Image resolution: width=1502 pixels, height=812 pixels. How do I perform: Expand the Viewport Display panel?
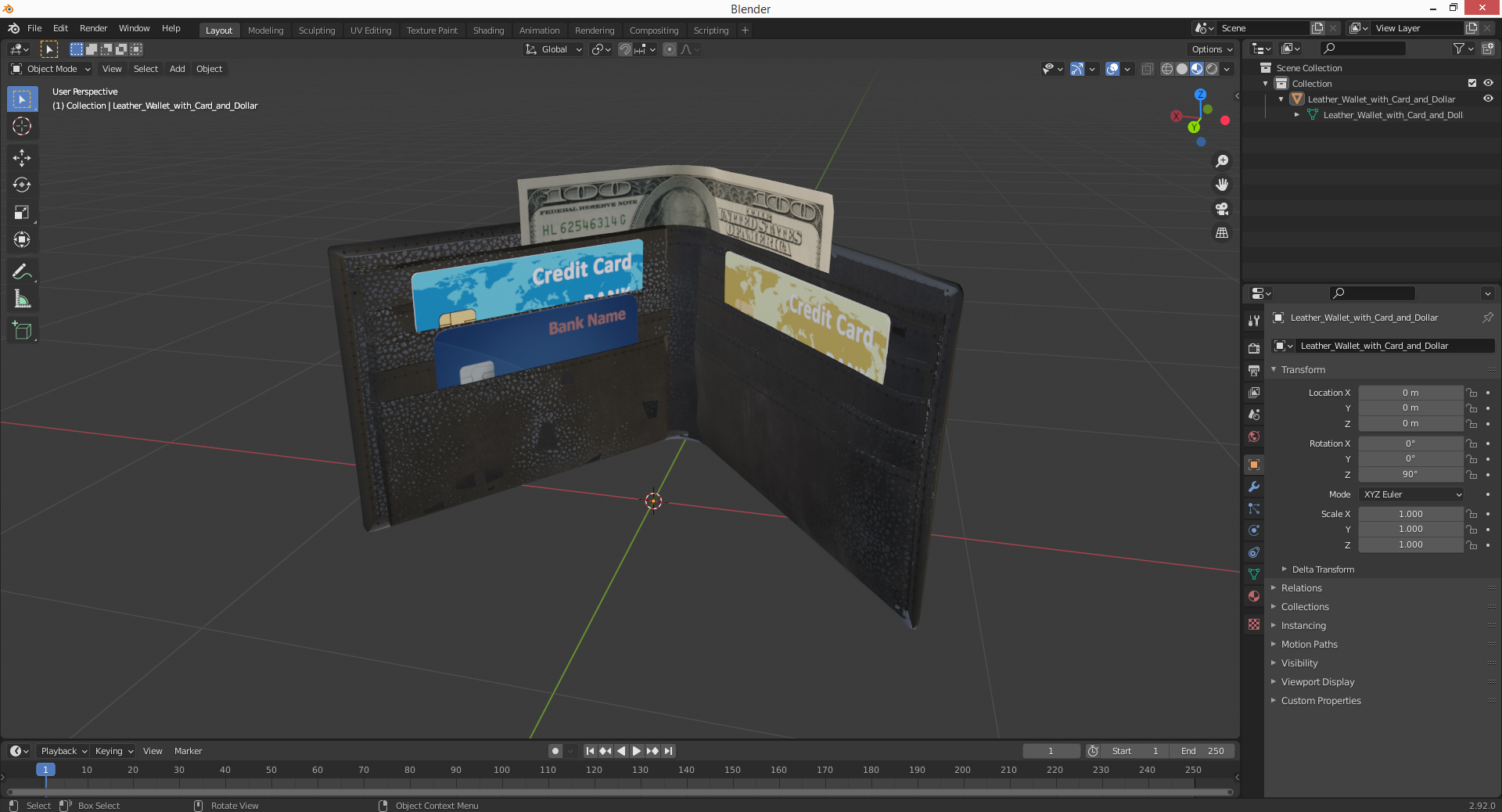[x=1317, y=682]
